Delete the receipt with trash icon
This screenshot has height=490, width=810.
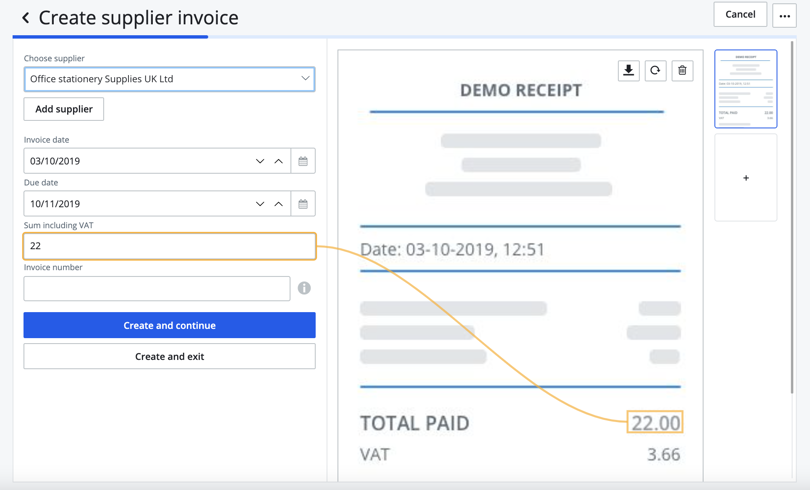pos(682,71)
